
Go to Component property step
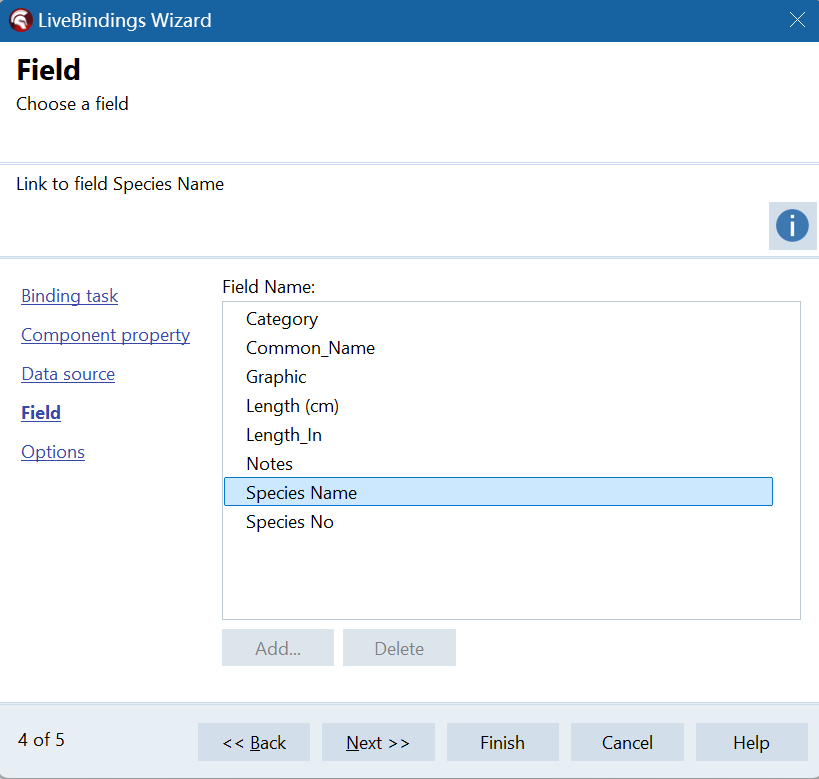[106, 335]
